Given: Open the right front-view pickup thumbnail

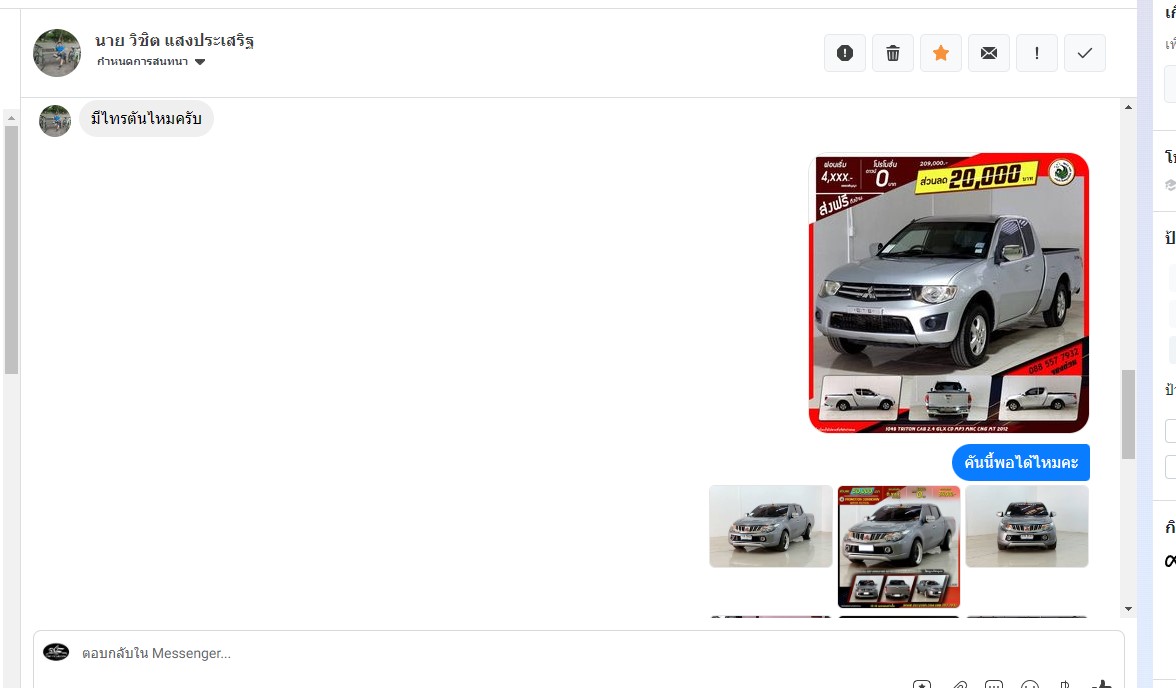Looking at the screenshot, I should pos(1027,526).
